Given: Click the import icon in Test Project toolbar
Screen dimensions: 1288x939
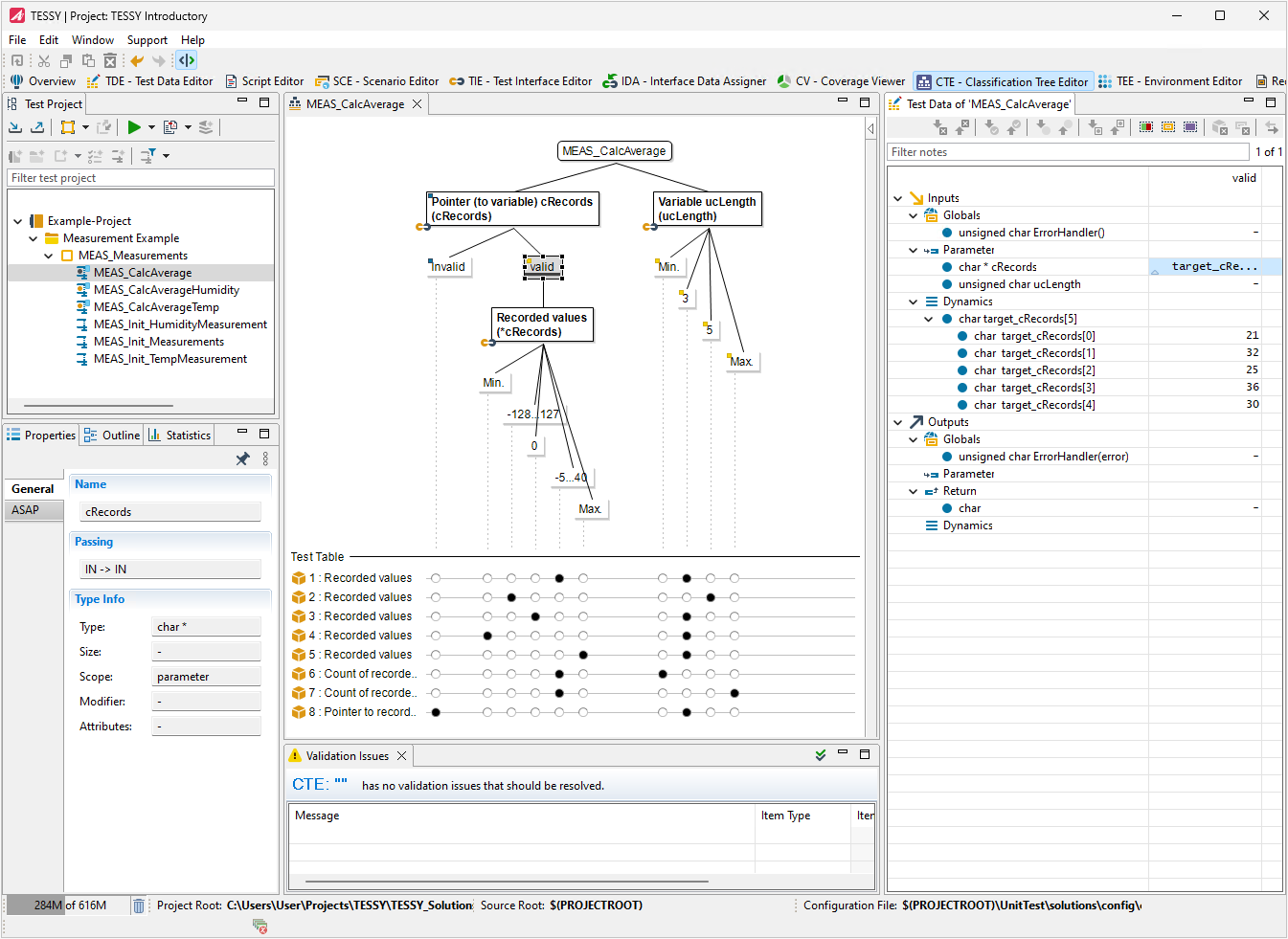Looking at the screenshot, I should [15, 127].
